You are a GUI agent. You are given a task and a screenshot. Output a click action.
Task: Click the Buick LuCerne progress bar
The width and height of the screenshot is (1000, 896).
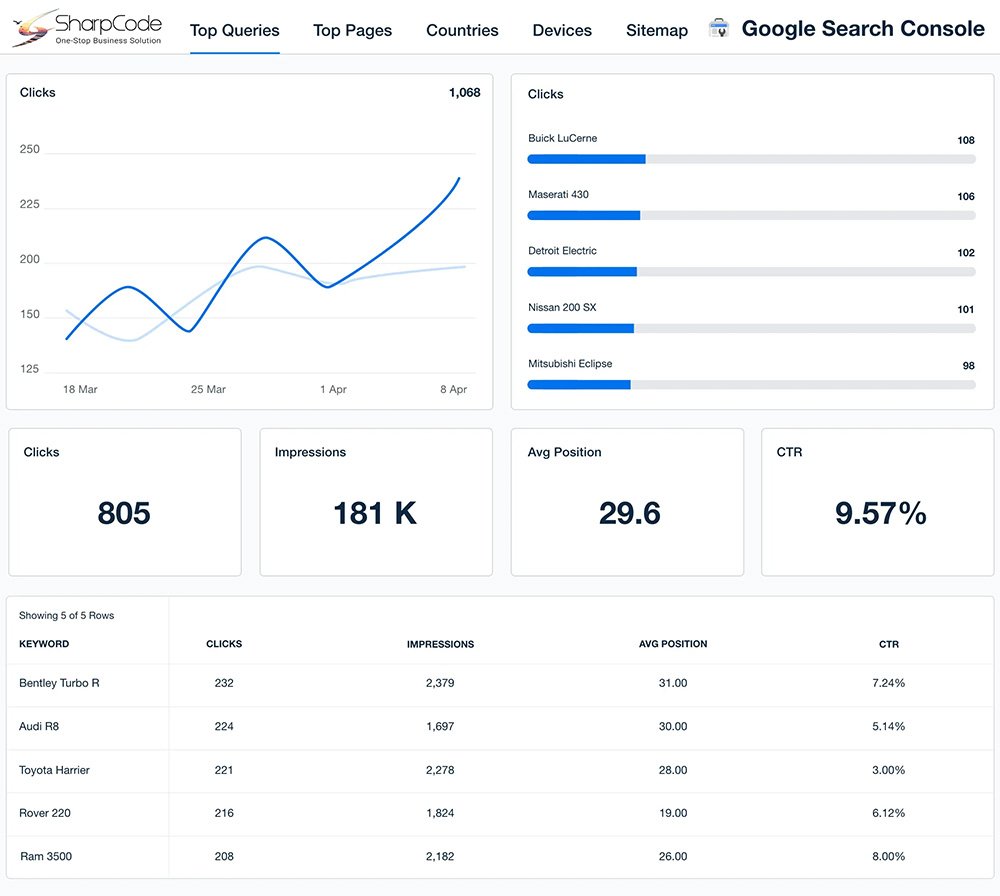(751, 158)
